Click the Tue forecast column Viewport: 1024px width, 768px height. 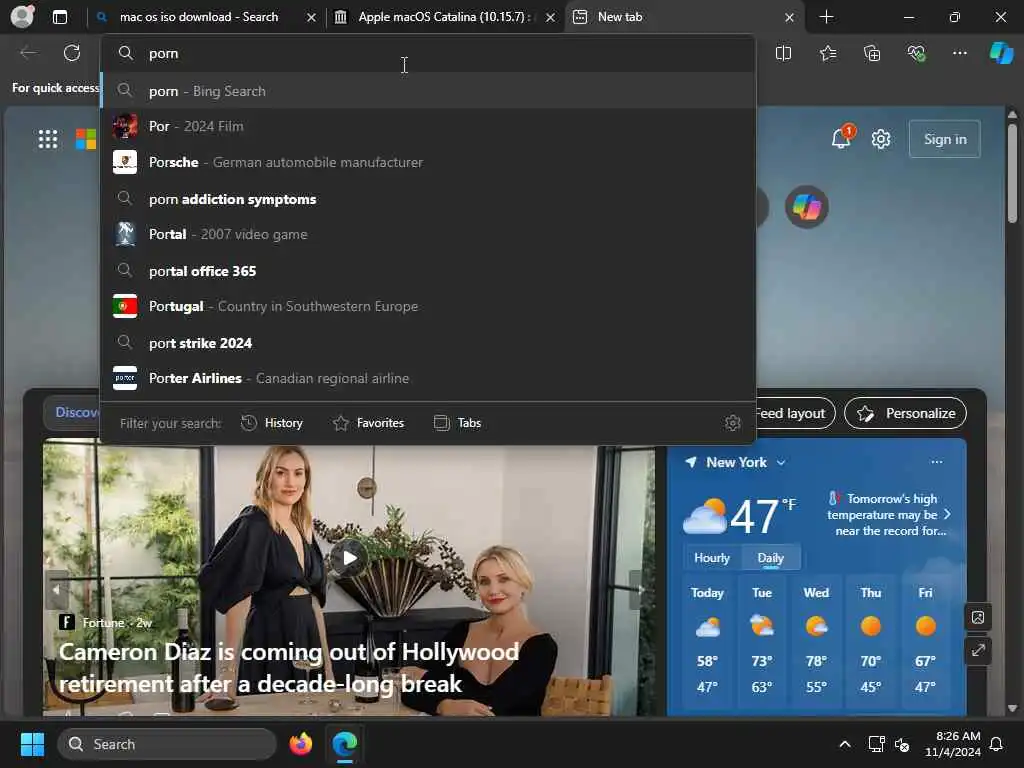coord(761,640)
